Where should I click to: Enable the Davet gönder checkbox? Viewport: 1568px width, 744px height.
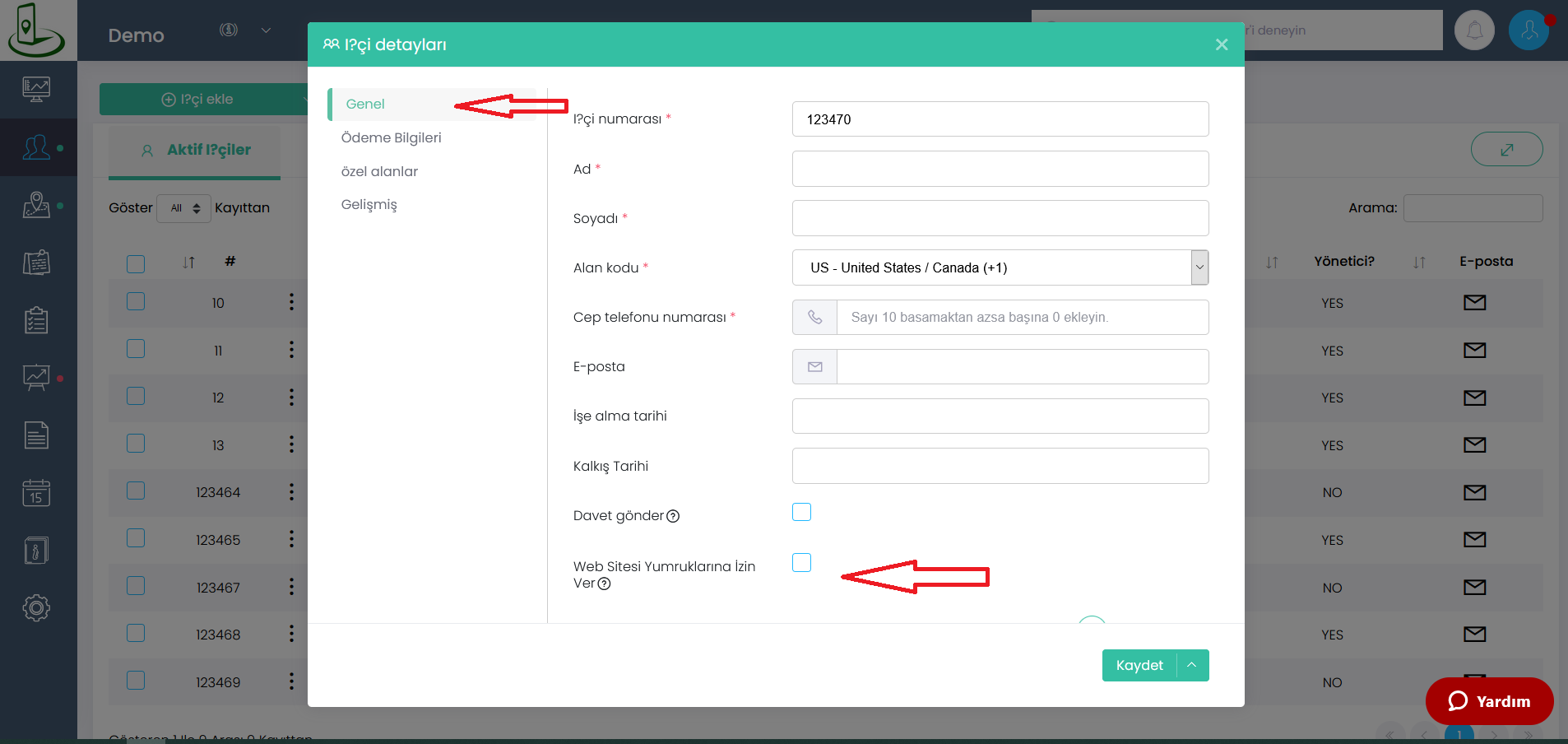tap(801, 512)
